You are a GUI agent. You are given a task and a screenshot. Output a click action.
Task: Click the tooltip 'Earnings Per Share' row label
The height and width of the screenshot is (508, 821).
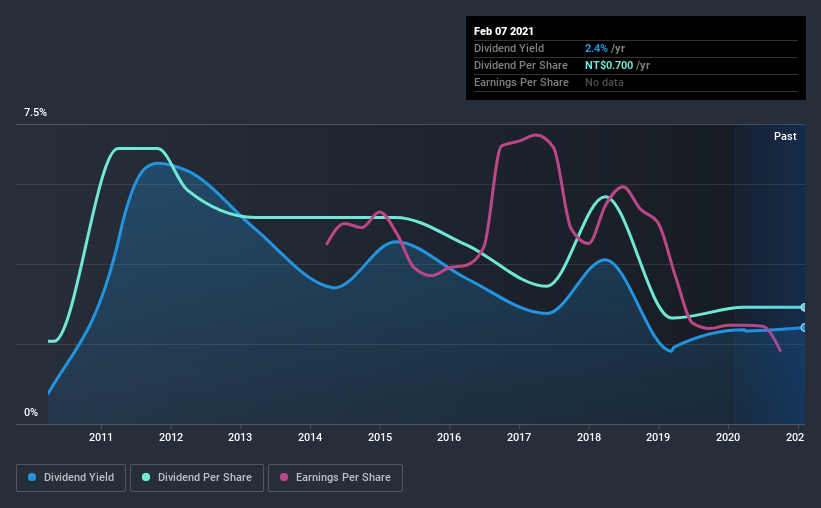521,82
